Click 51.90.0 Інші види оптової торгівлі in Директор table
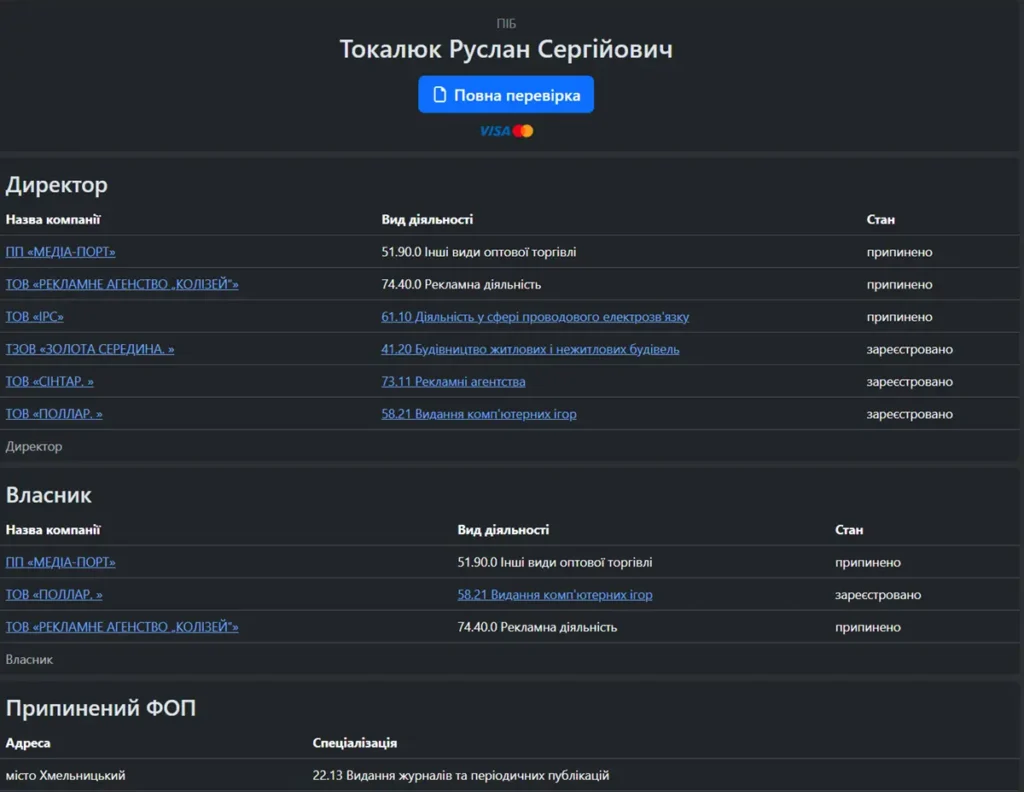This screenshot has height=792, width=1024. click(x=479, y=252)
